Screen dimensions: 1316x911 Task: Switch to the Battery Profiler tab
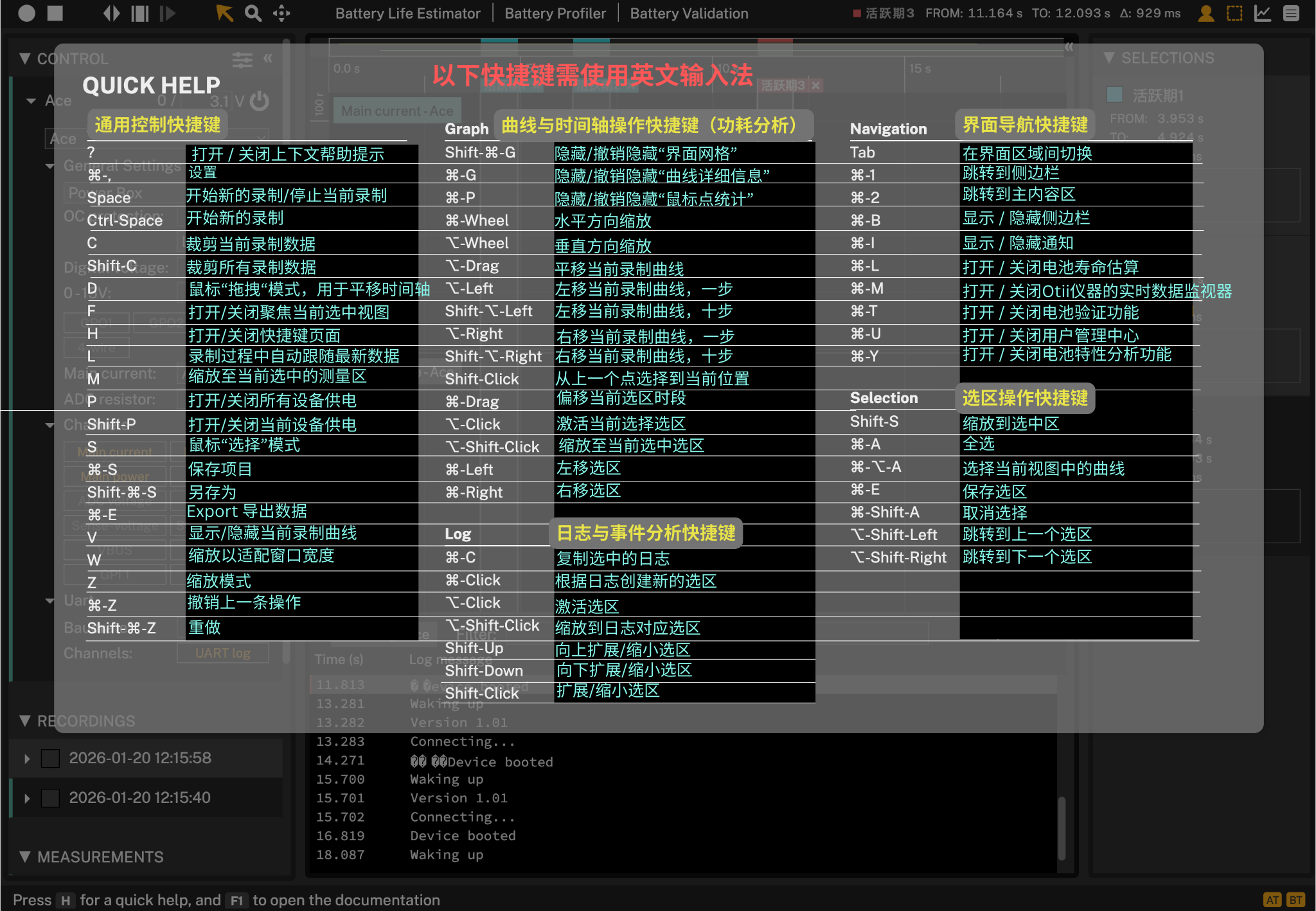tap(555, 13)
